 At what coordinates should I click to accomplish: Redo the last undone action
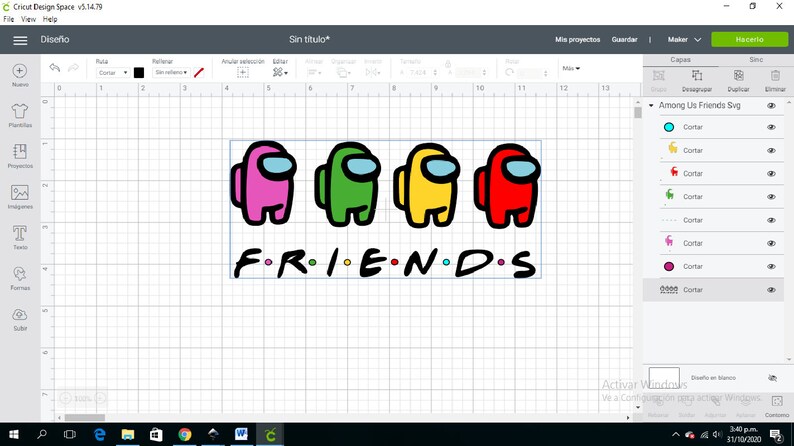(73, 68)
